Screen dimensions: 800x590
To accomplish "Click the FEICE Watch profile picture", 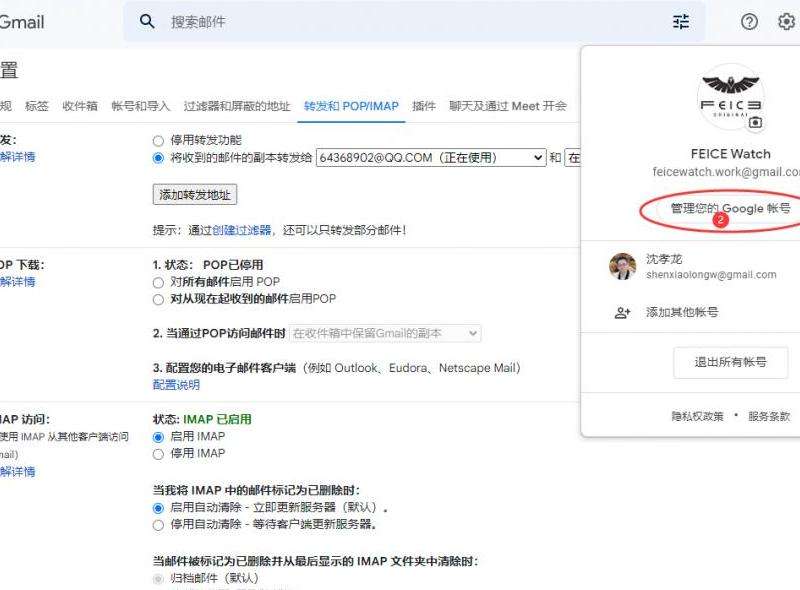I will [731, 97].
